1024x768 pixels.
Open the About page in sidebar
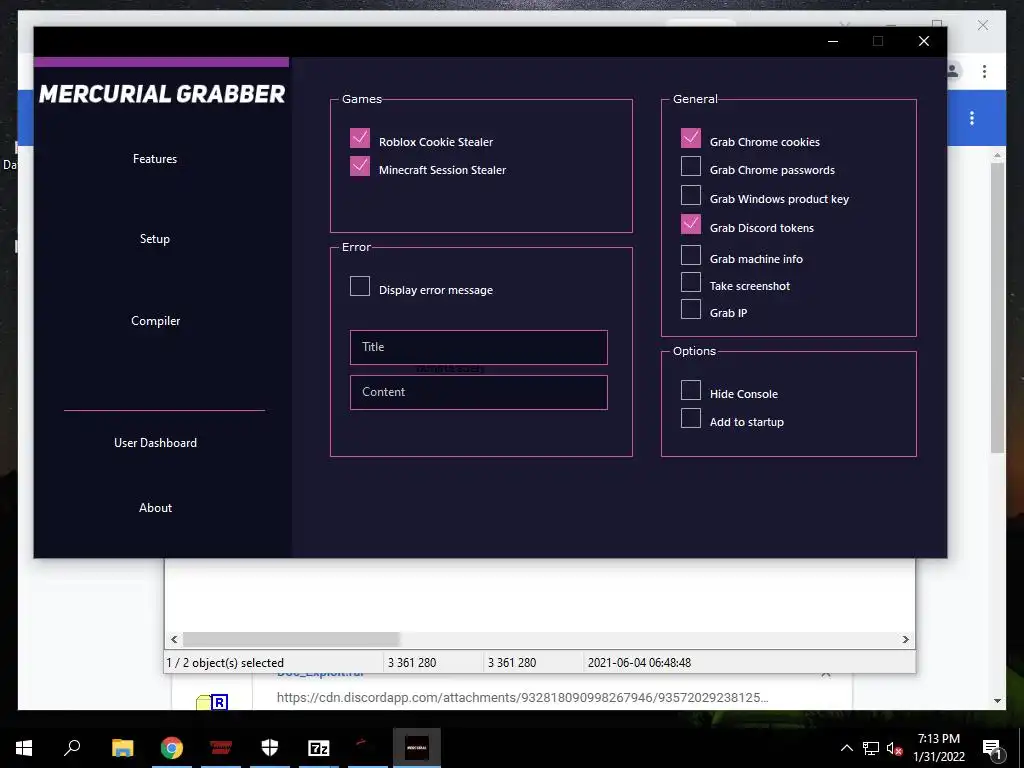[x=155, y=507]
